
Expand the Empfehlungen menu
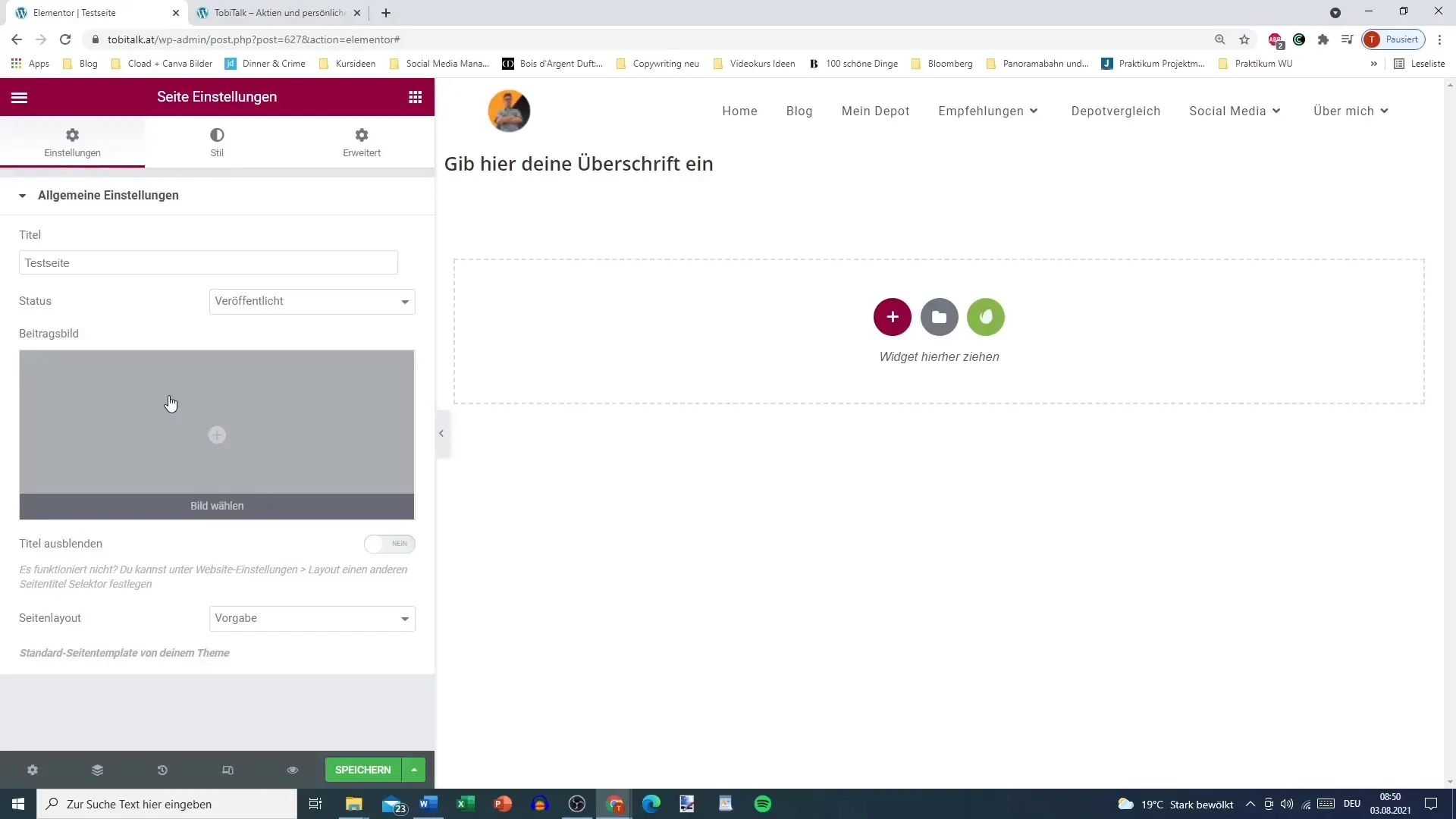[988, 111]
